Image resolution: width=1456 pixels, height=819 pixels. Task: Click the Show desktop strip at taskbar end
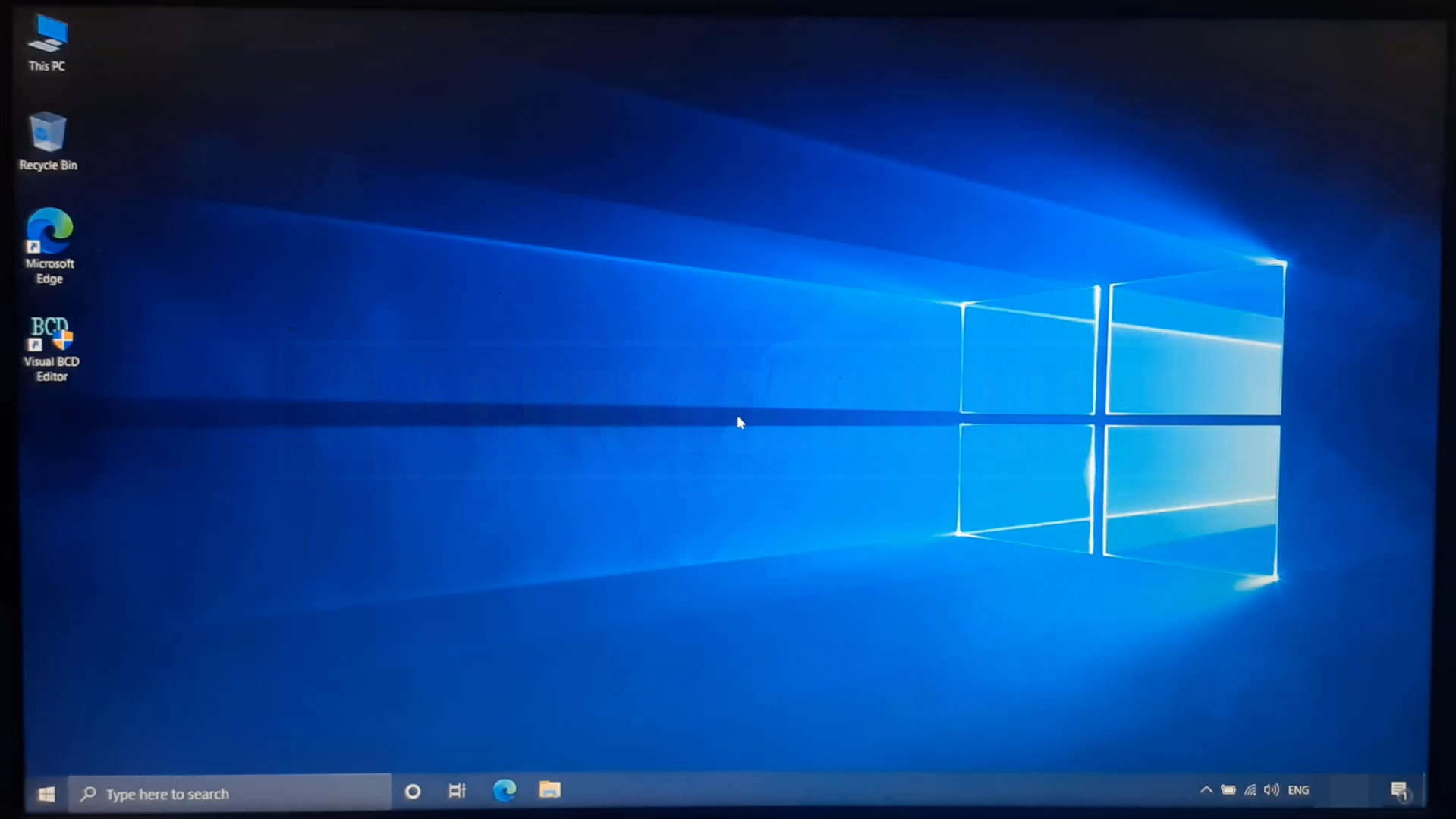(x=1424, y=790)
